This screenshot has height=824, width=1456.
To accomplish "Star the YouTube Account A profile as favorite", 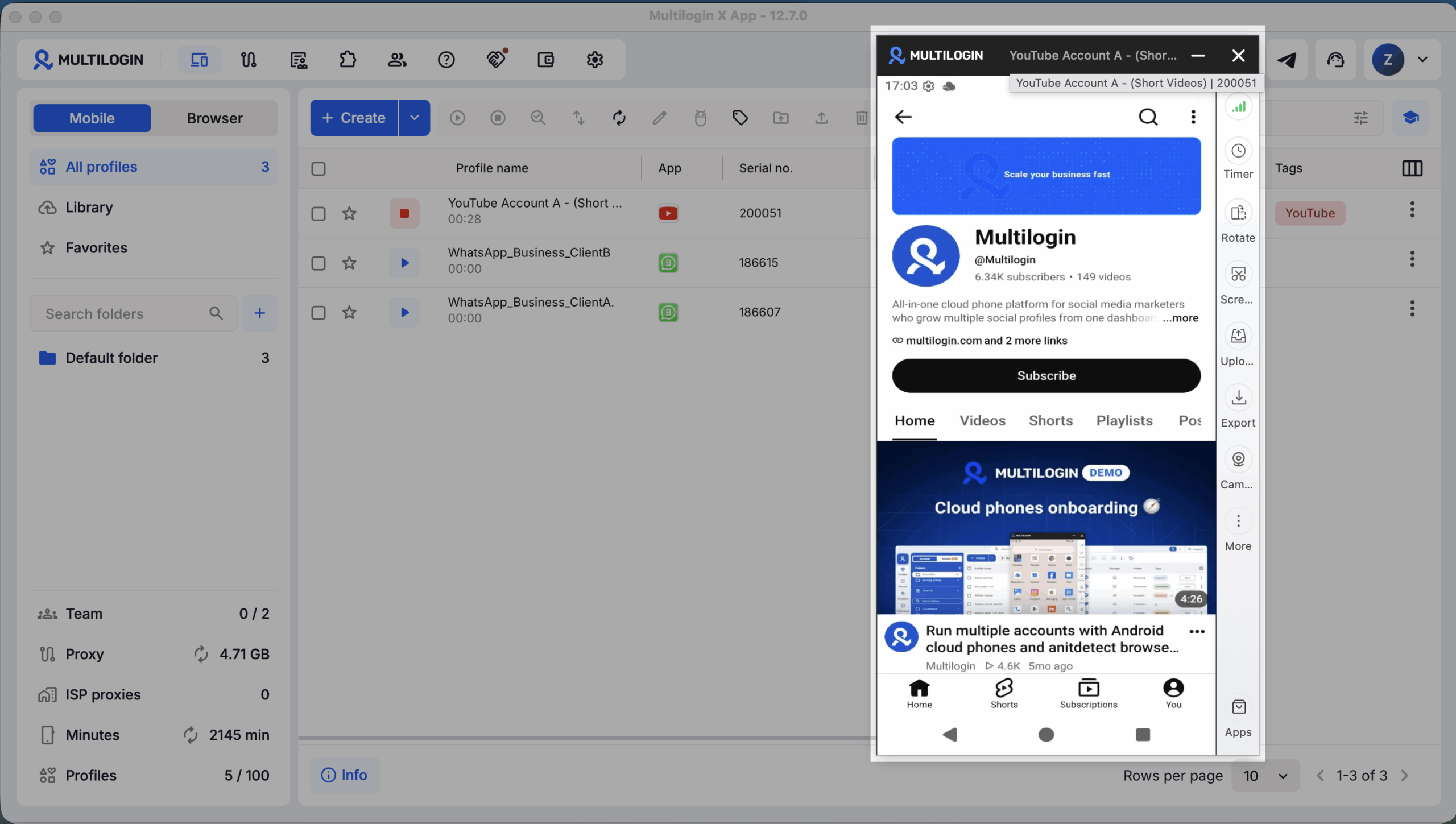I will pos(349,213).
